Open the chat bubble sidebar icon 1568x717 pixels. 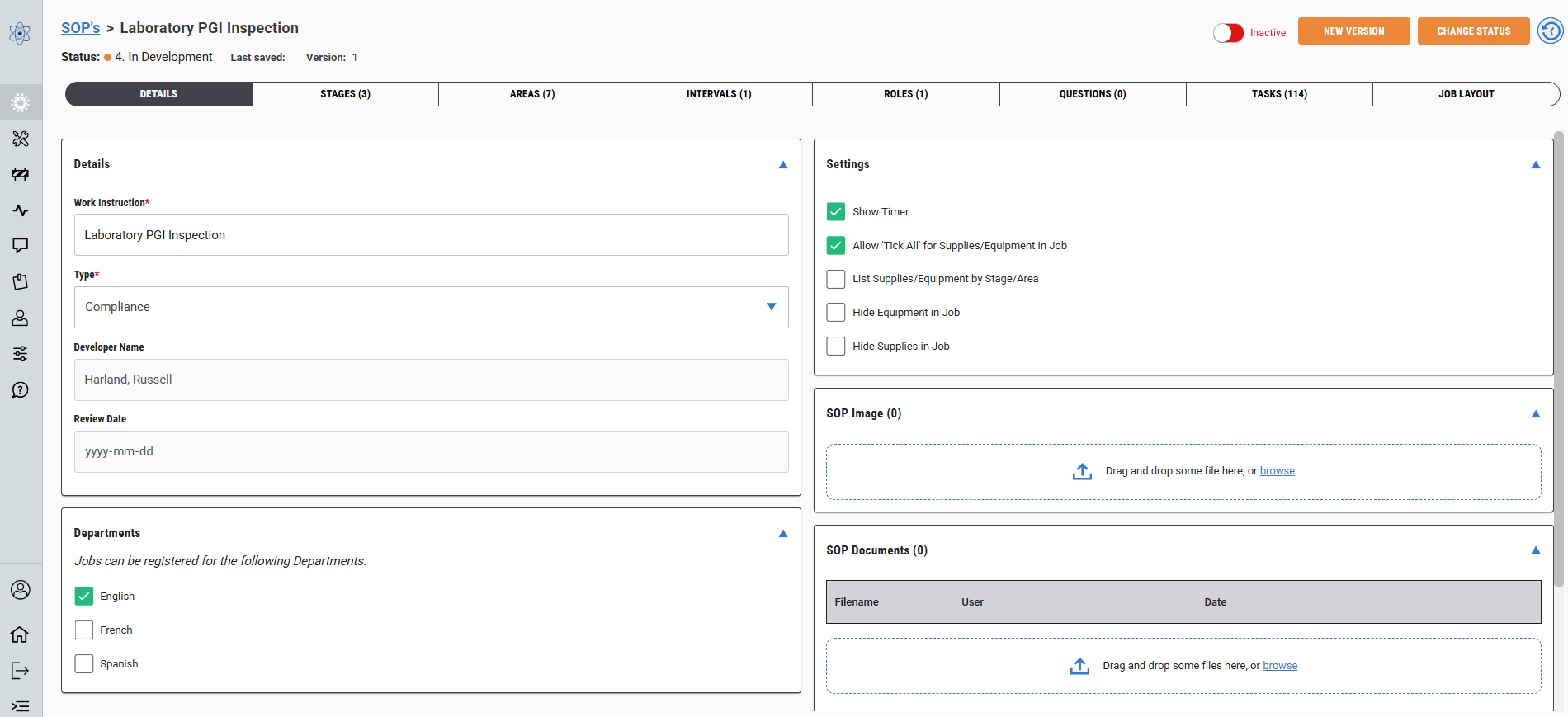21,246
